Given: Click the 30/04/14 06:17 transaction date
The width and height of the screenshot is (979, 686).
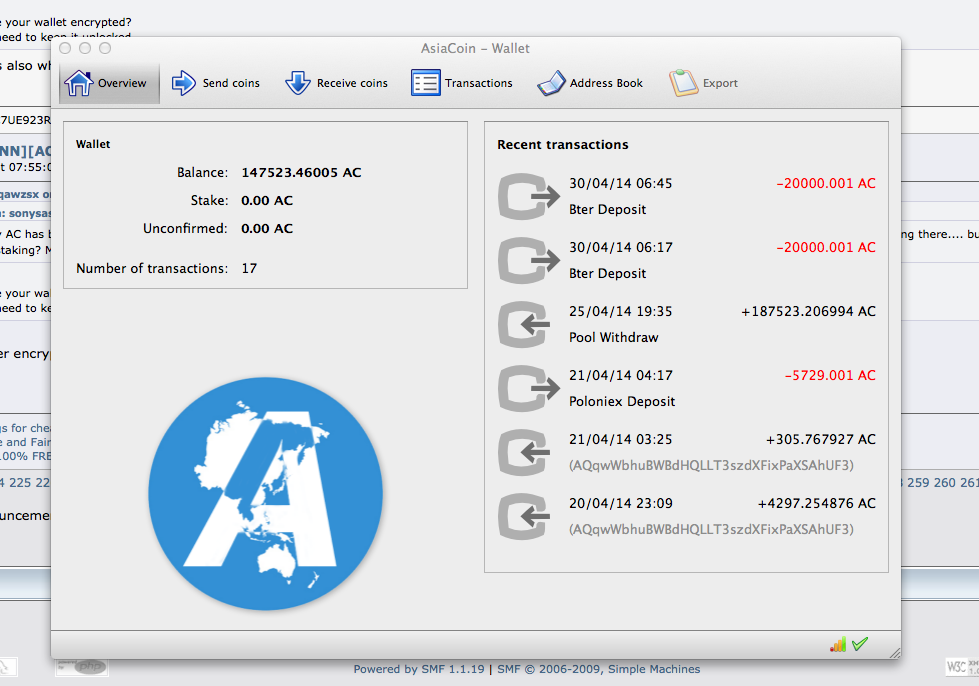Looking at the screenshot, I should tap(621, 247).
